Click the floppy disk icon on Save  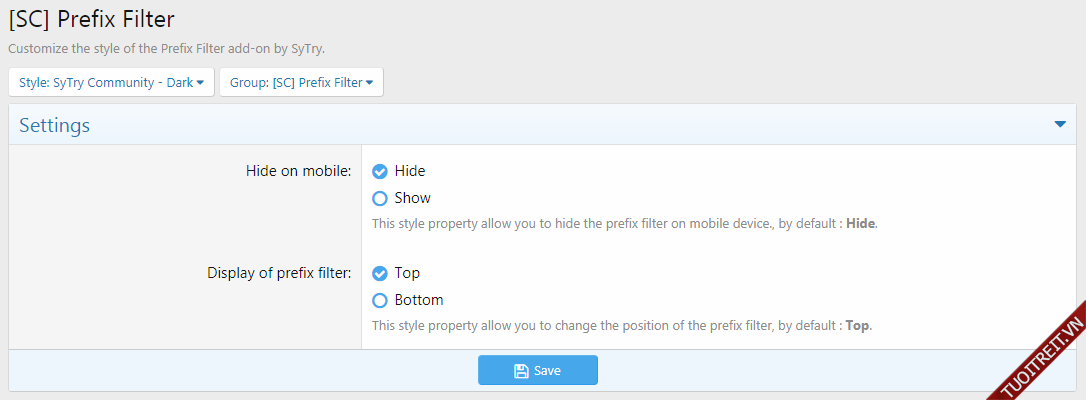(521, 371)
